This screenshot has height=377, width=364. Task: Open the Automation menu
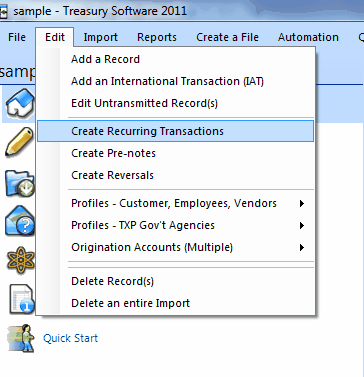click(x=308, y=37)
